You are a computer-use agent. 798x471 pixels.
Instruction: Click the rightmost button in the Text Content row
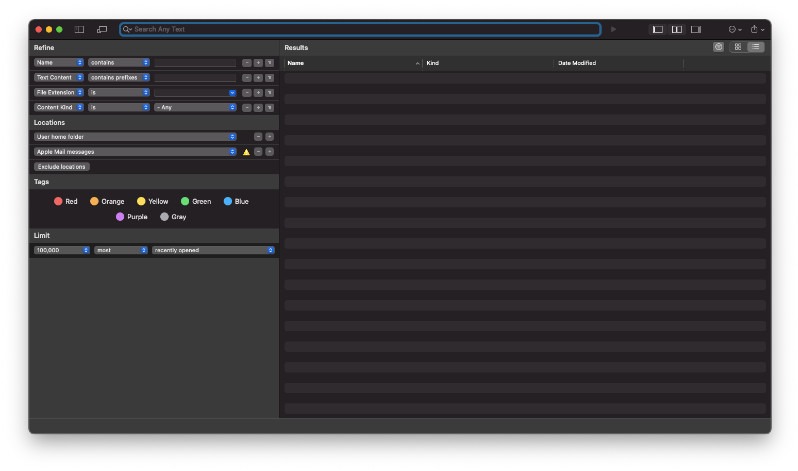coord(270,77)
